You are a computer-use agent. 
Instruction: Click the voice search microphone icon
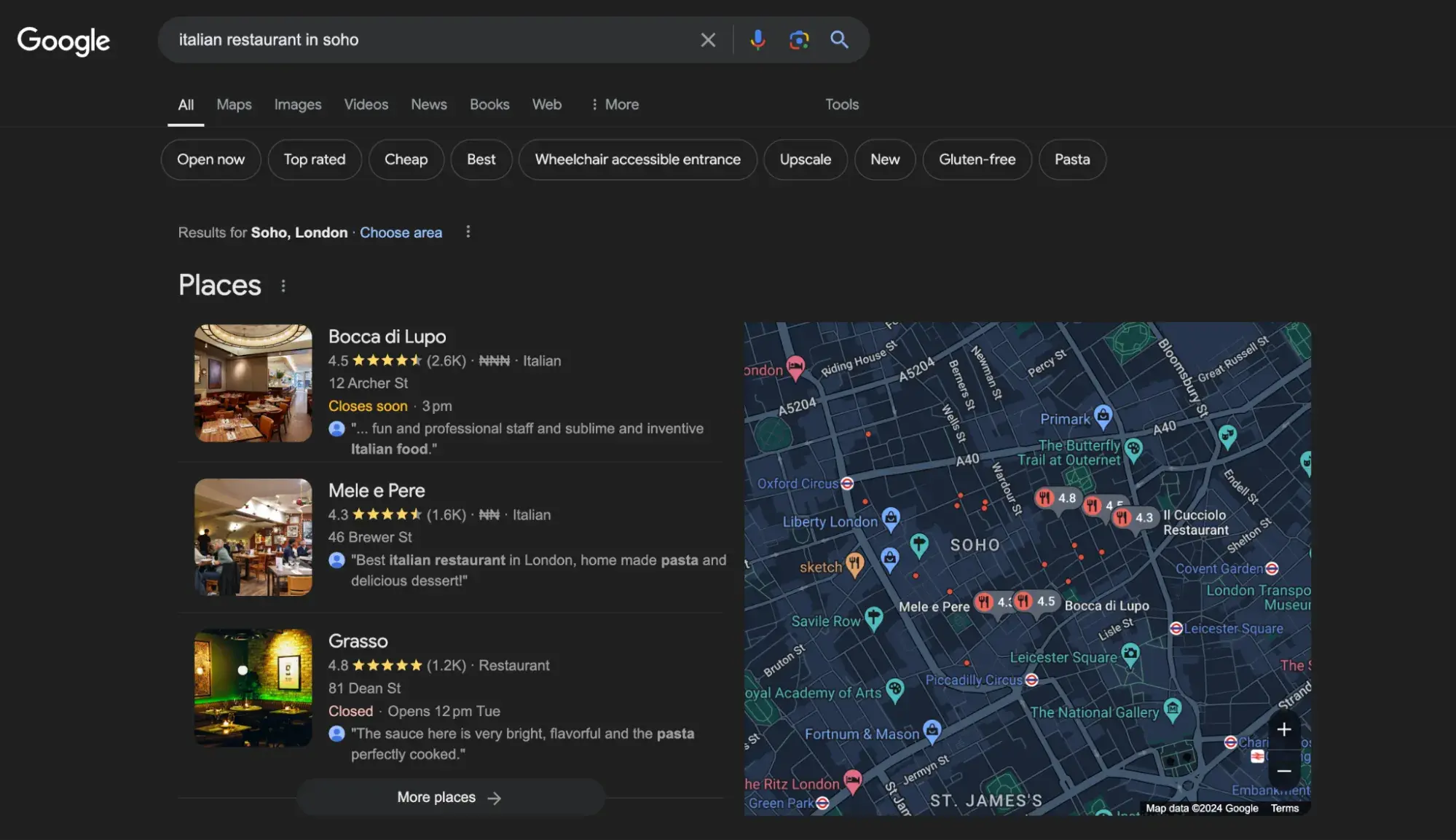(x=758, y=39)
